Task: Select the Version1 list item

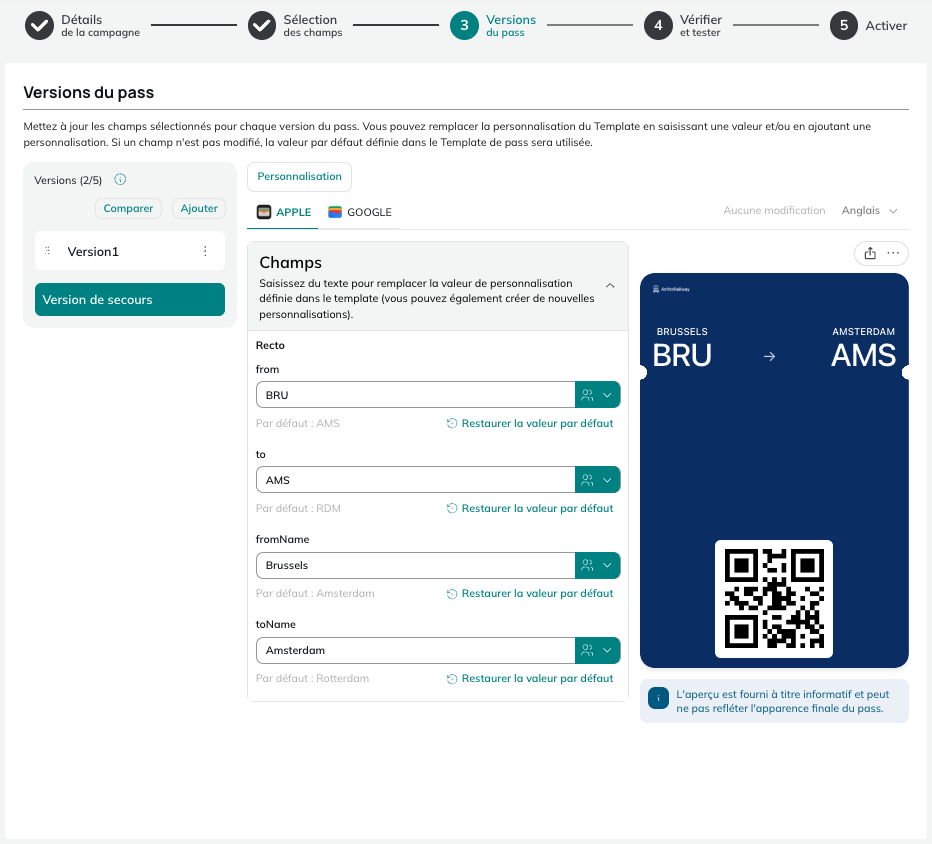Action: click(130, 251)
